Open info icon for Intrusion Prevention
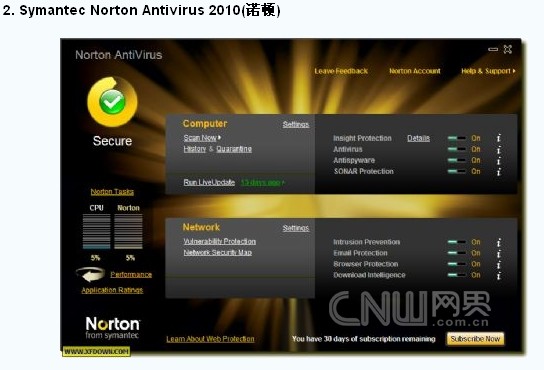The width and height of the screenshot is (544, 370). point(499,242)
